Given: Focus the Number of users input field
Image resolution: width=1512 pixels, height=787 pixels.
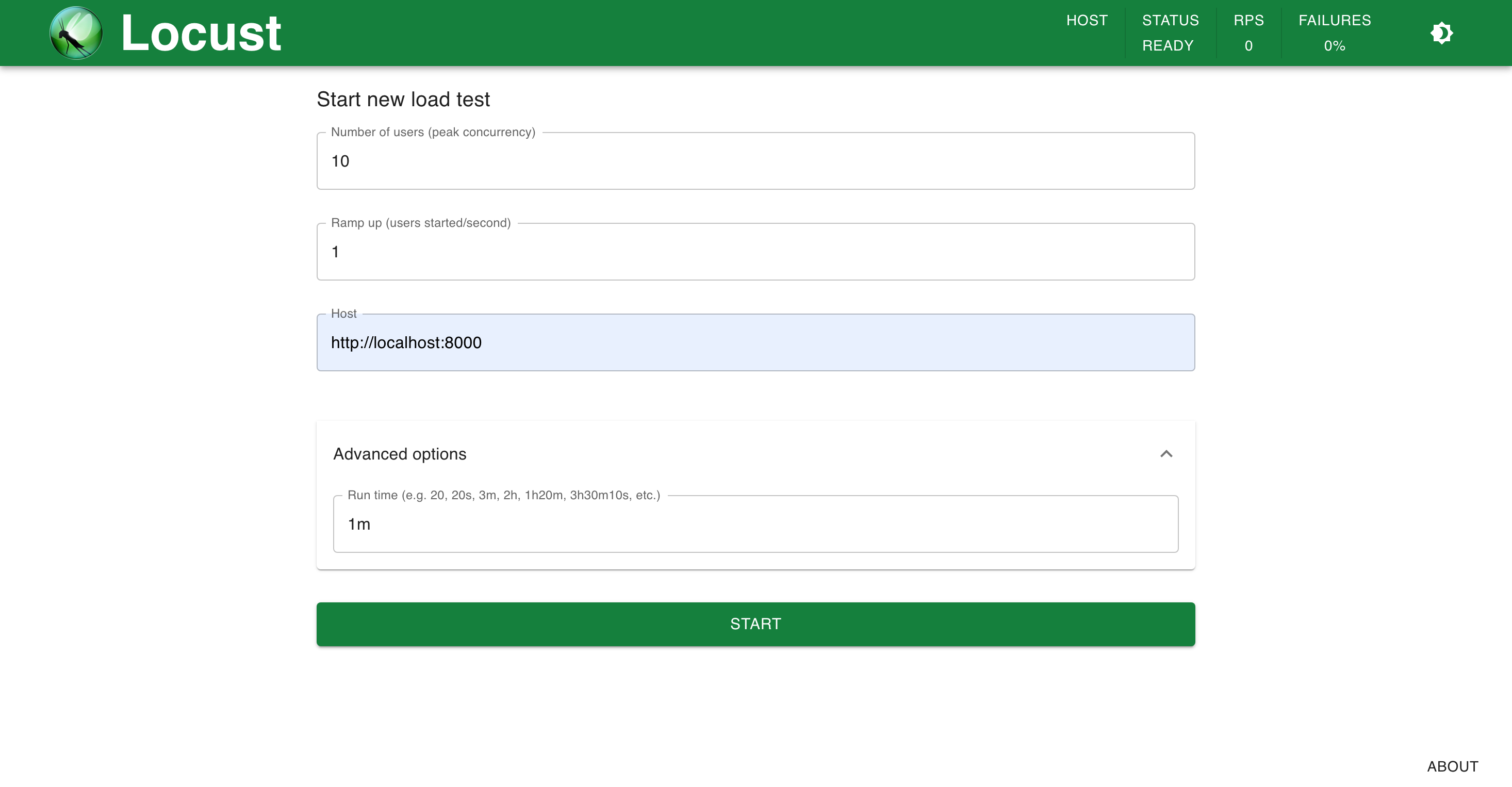Looking at the screenshot, I should point(755,161).
